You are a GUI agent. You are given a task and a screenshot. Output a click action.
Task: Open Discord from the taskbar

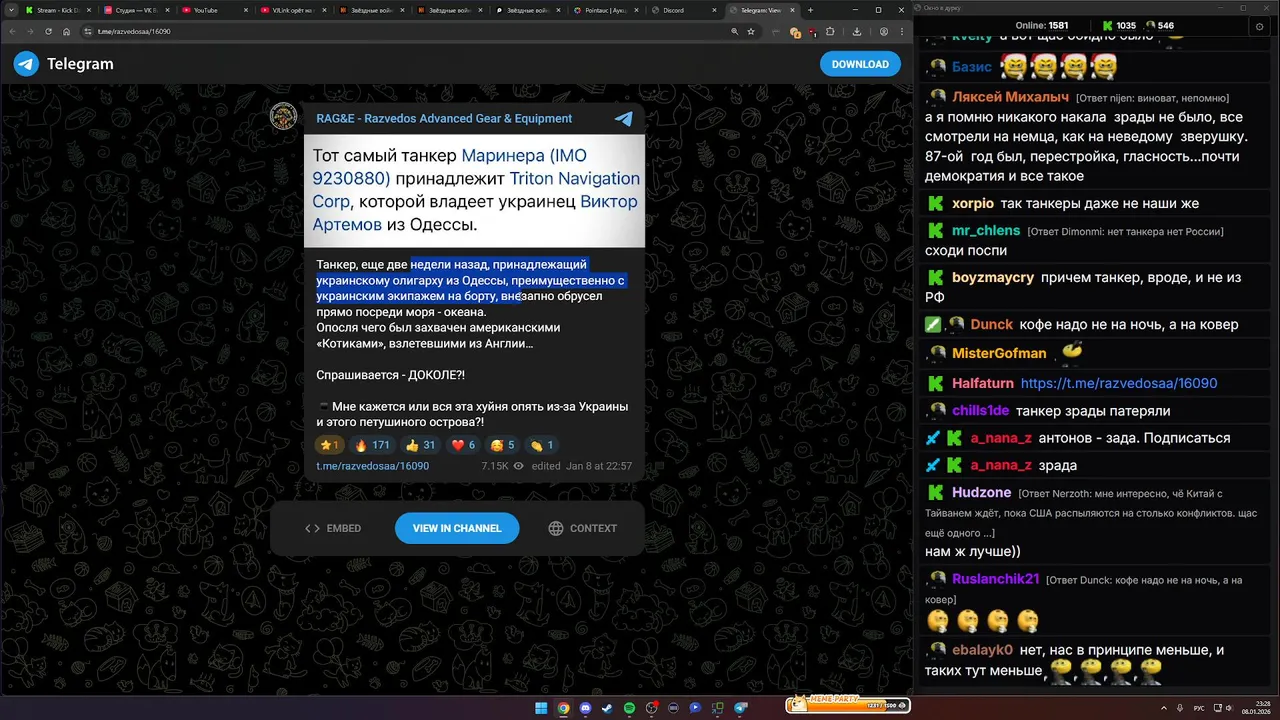pyautogui.click(x=585, y=708)
